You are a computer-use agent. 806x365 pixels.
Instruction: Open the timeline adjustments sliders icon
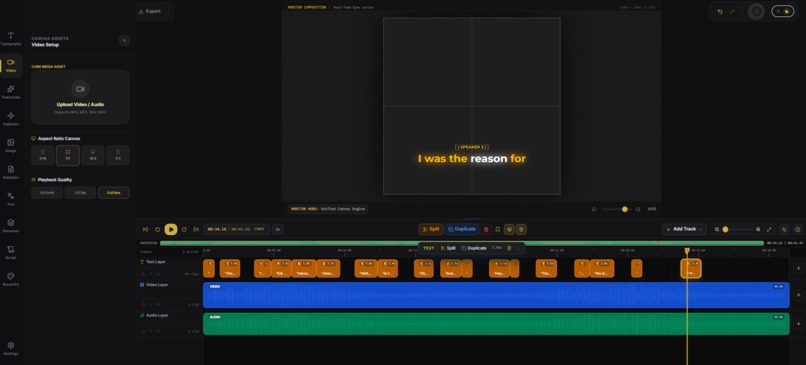(x=785, y=229)
